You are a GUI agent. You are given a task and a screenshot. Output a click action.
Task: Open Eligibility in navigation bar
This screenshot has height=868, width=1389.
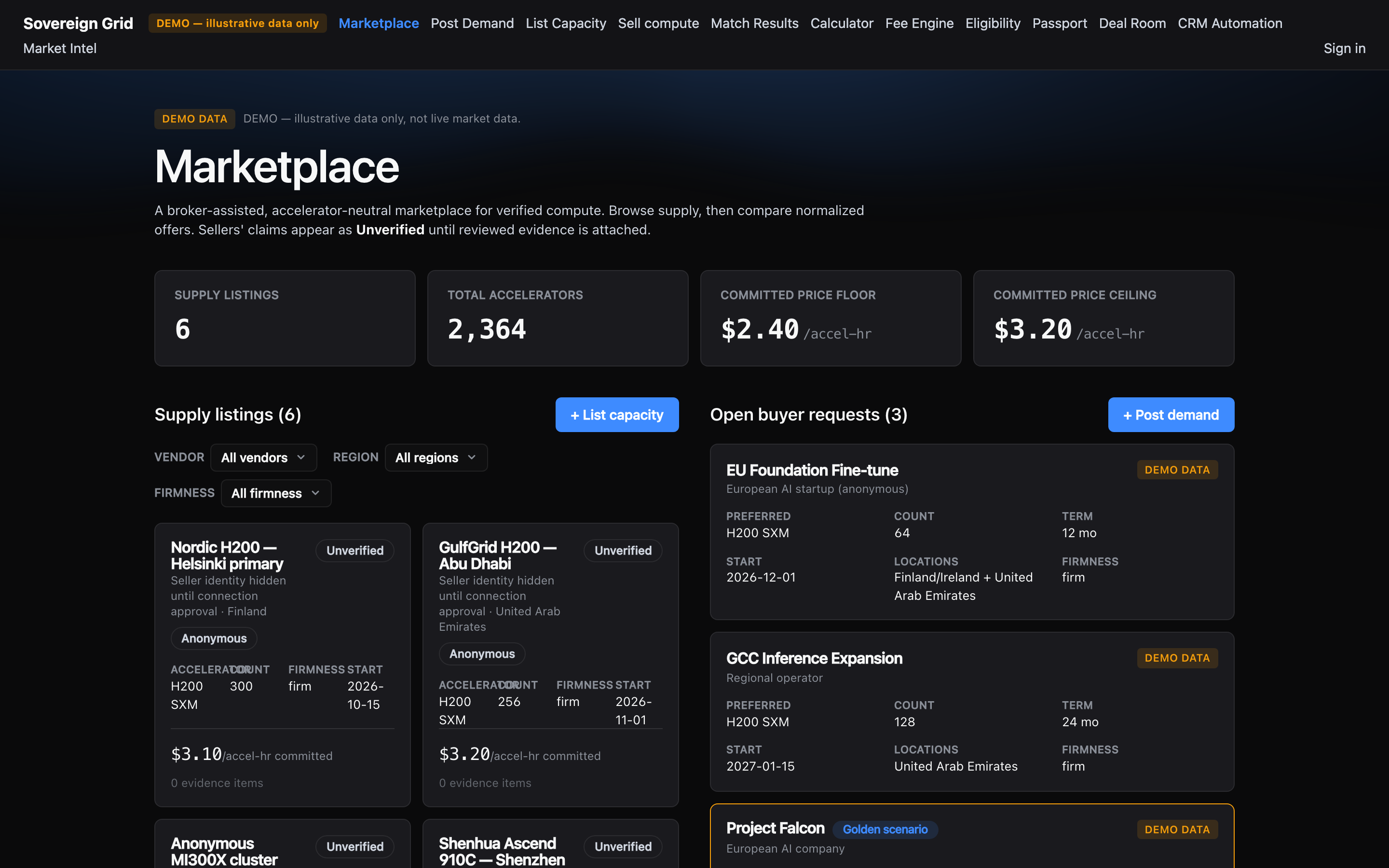pyautogui.click(x=993, y=24)
